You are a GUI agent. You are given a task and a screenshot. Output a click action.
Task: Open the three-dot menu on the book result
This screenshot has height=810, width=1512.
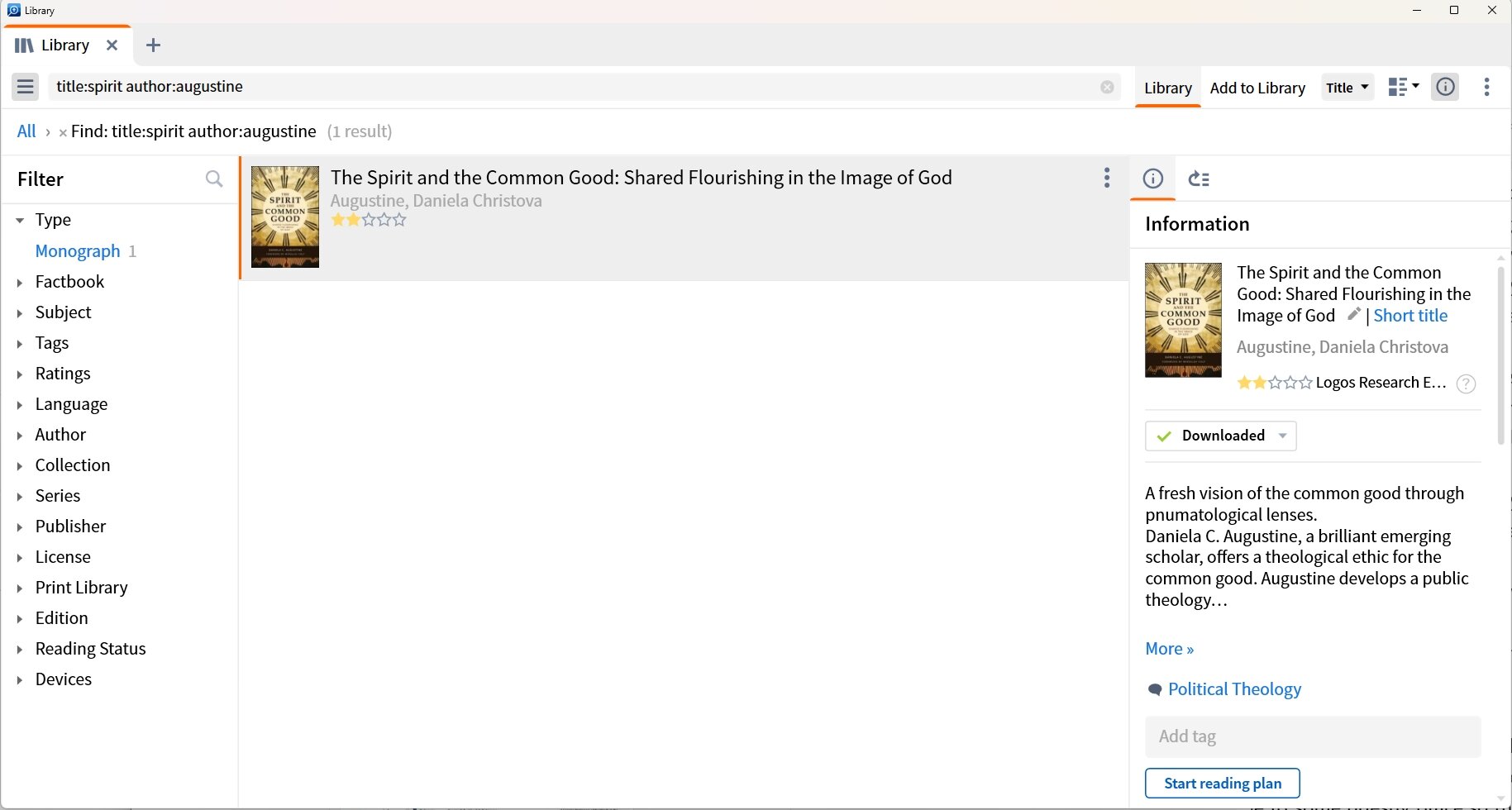click(1107, 178)
